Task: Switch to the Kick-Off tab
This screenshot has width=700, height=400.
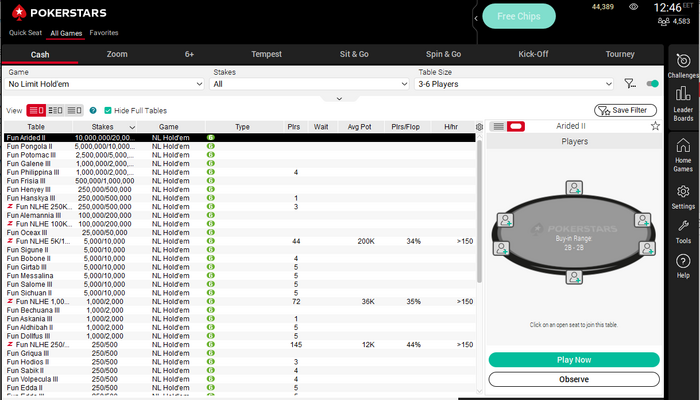Action: pyautogui.click(x=533, y=54)
